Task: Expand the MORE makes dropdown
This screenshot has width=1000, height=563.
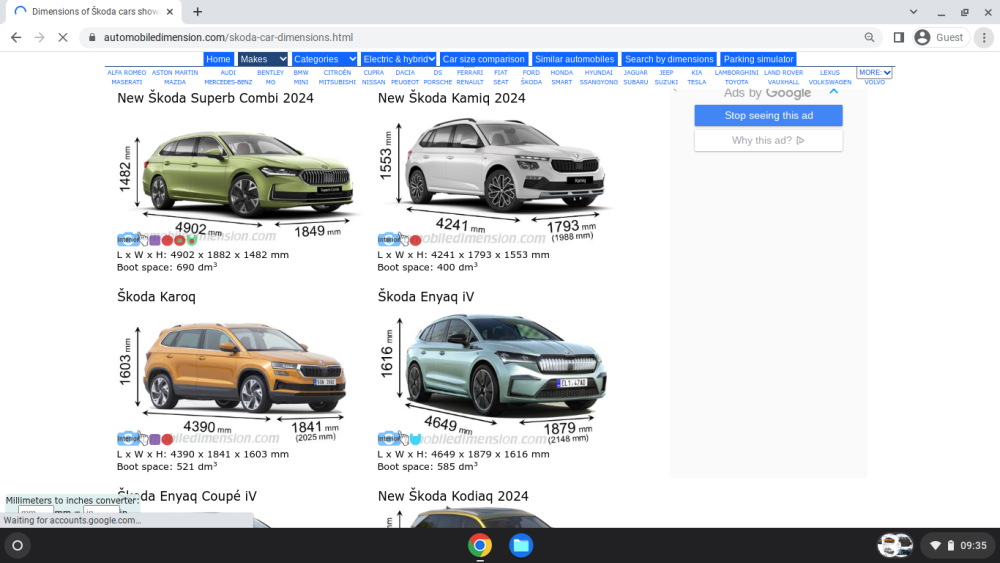Action: 874,73
